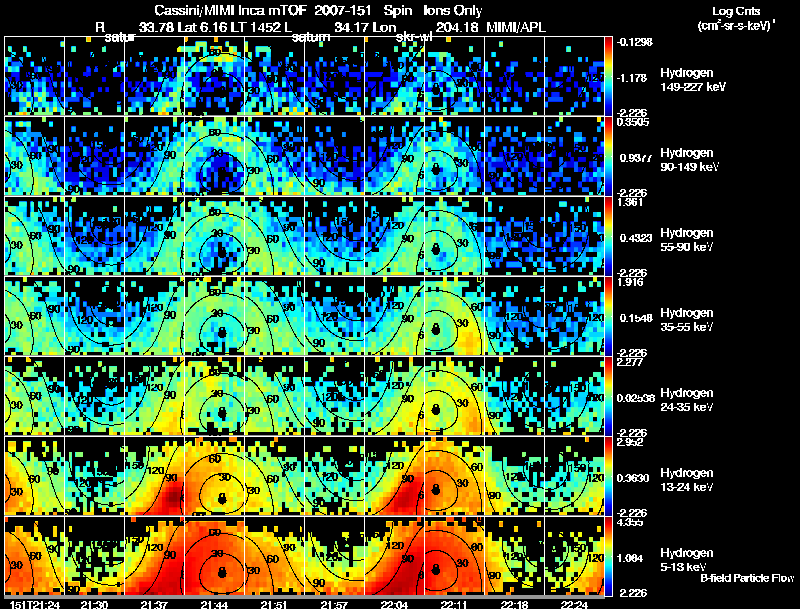The width and height of the screenshot is (800, 609).
Task: Click the color scale value -1.178
Action: point(632,78)
